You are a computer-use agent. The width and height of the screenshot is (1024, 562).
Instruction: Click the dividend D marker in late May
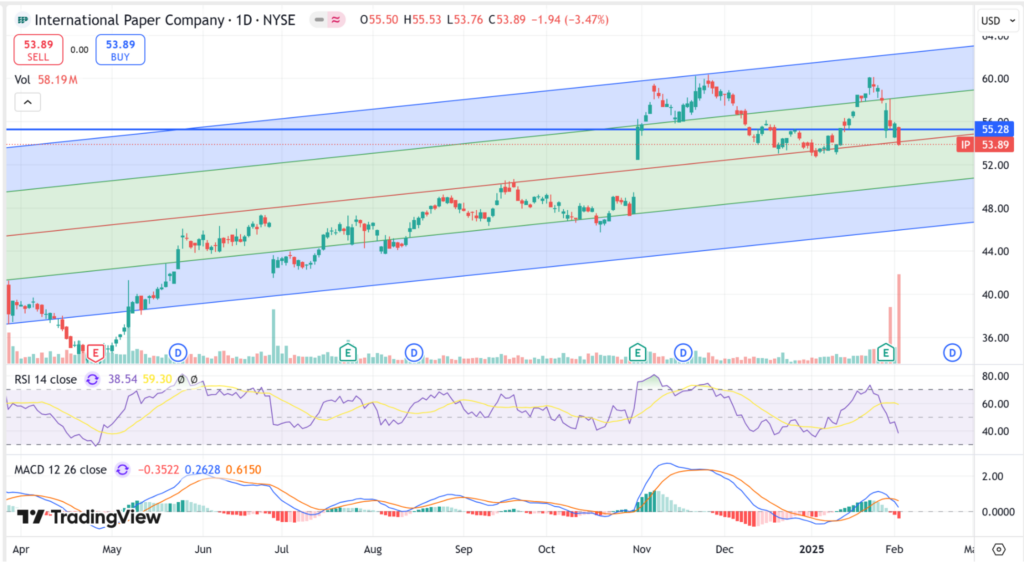[x=178, y=353]
